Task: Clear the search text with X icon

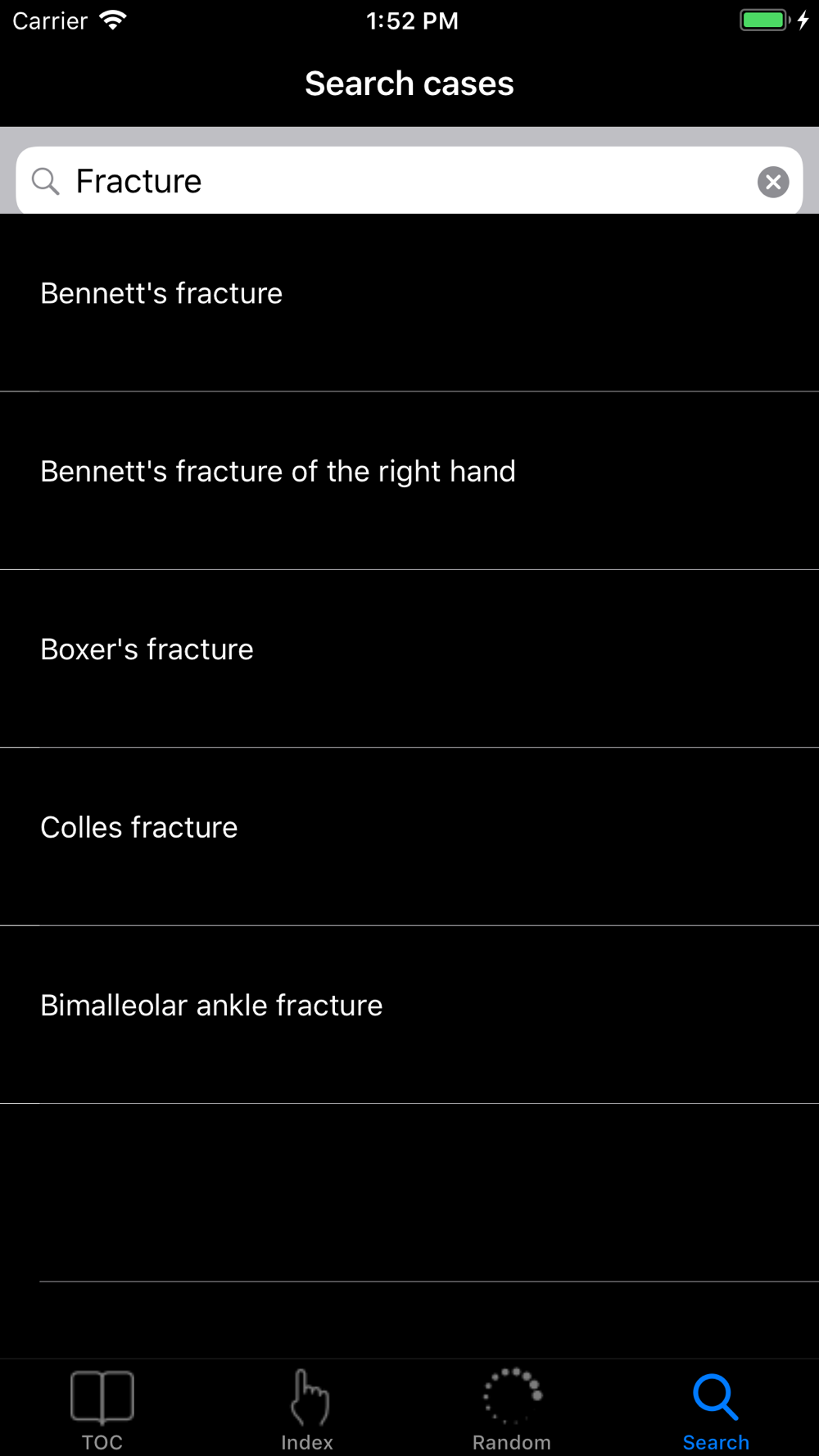Action: (x=773, y=182)
